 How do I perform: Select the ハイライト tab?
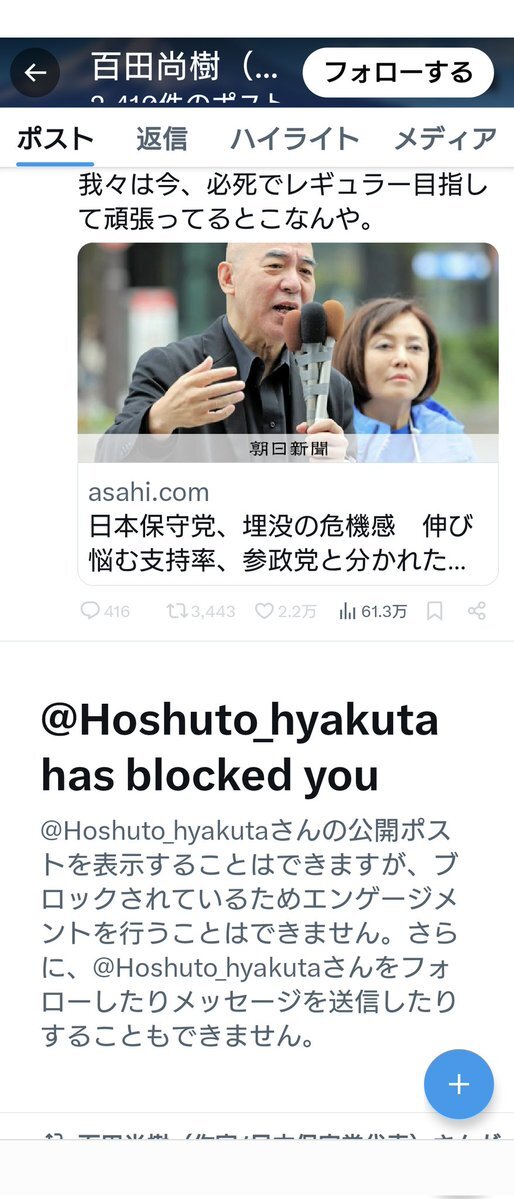(x=294, y=139)
